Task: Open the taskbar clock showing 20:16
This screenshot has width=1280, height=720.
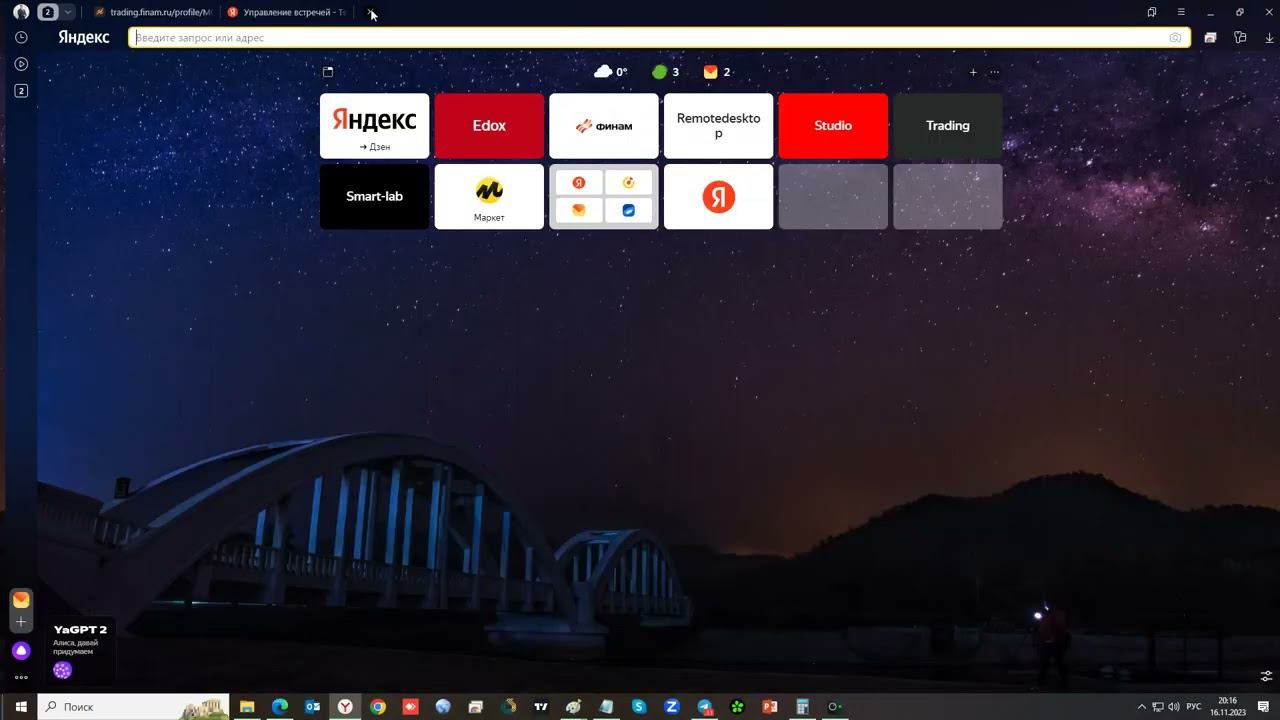Action: point(1227,707)
